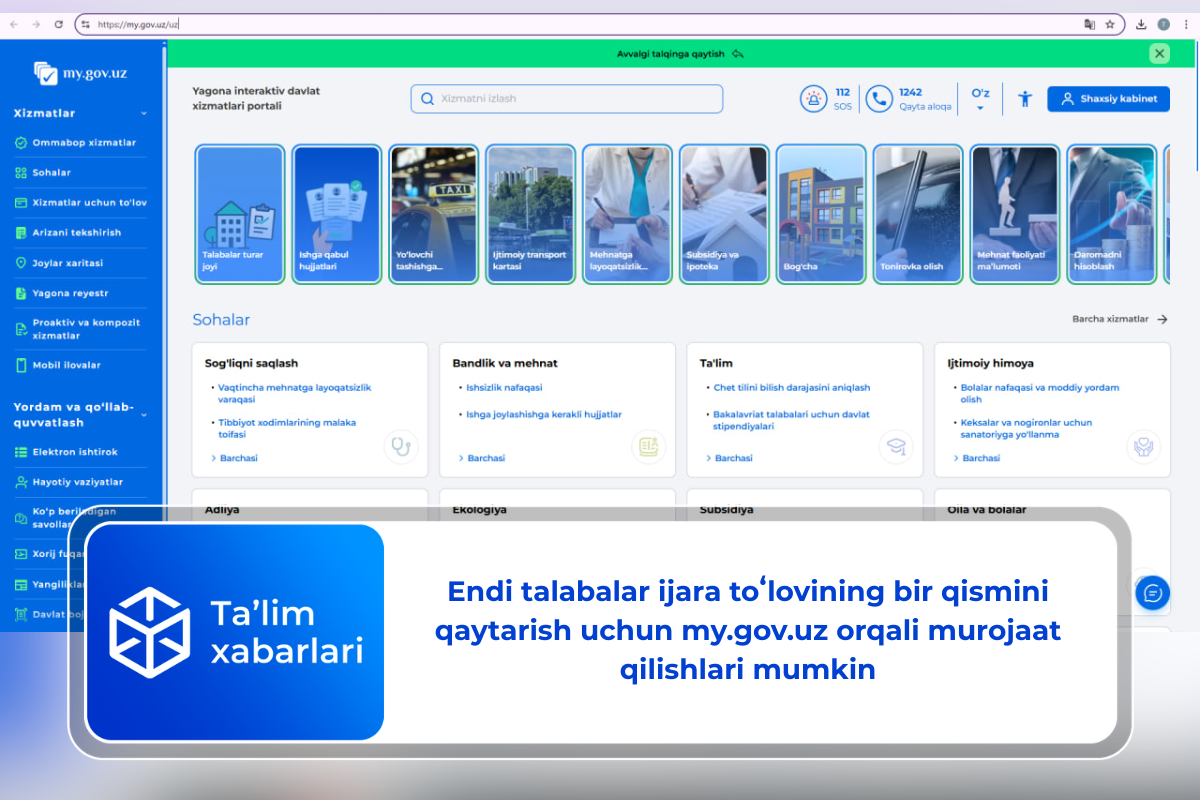Collapse the Xizmatlar sidebar section
Image resolution: width=1200 pixels, height=800 pixels.
(x=143, y=114)
